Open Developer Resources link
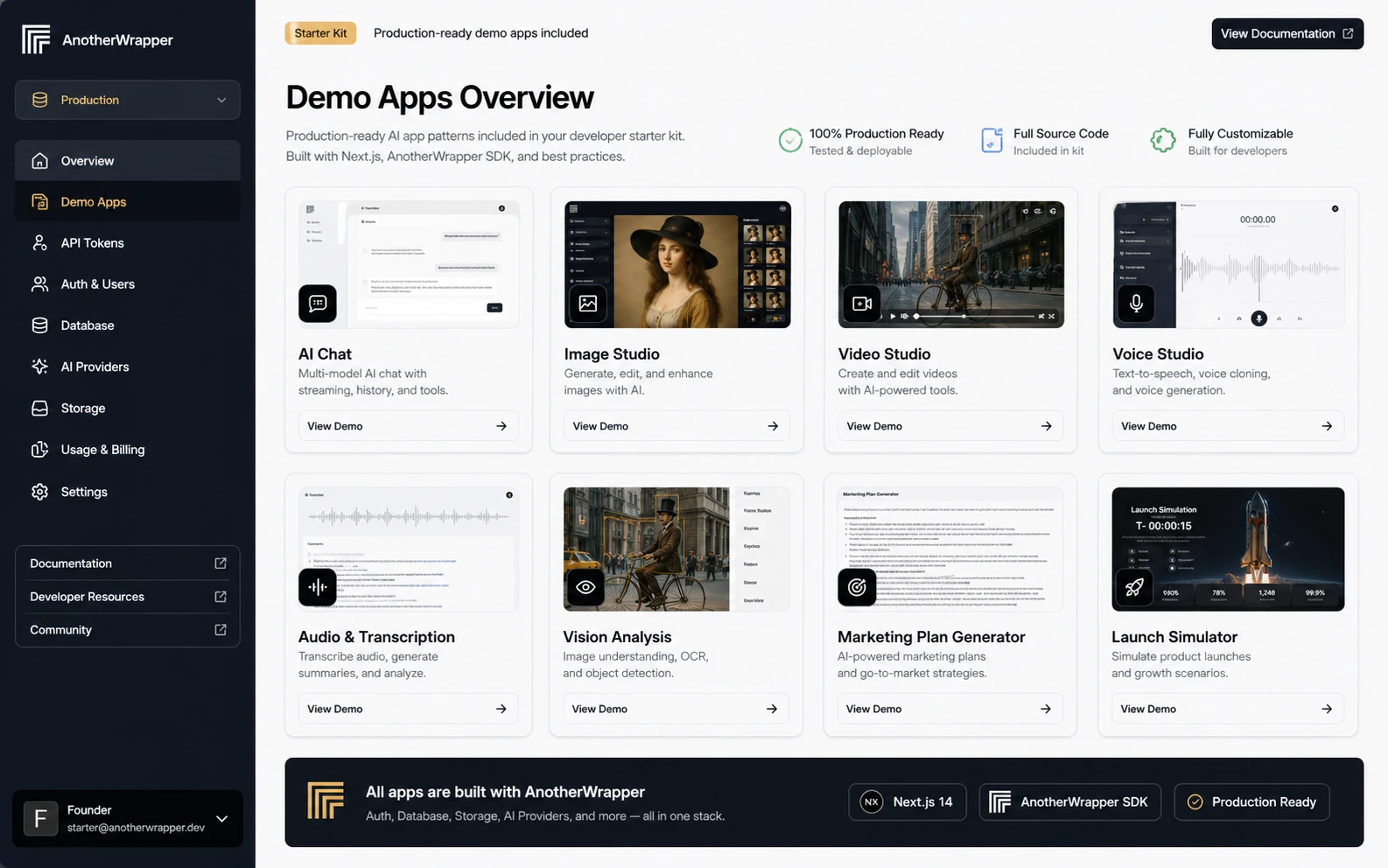This screenshot has width=1388, height=868. tap(128, 597)
